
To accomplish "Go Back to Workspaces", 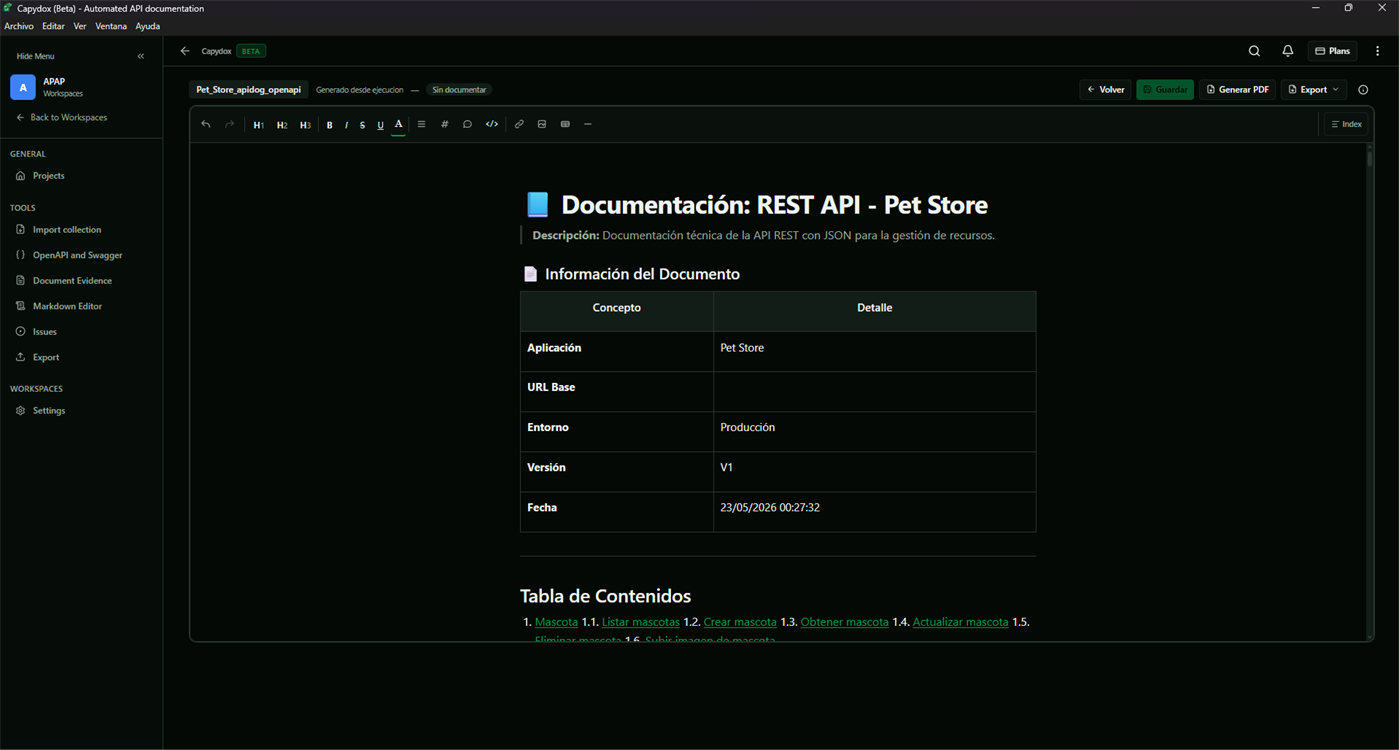I will click(62, 117).
